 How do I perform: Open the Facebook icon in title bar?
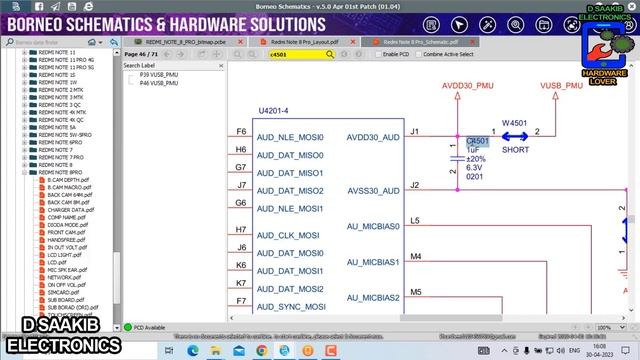pyautogui.click(x=39, y=6)
